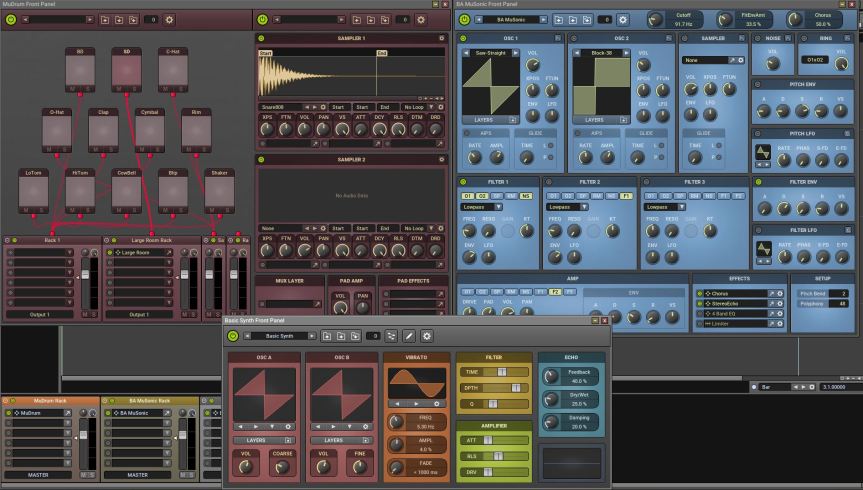Open Filter 3 Lowpass type dropdown
863x490 pixels.
[665, 207]
